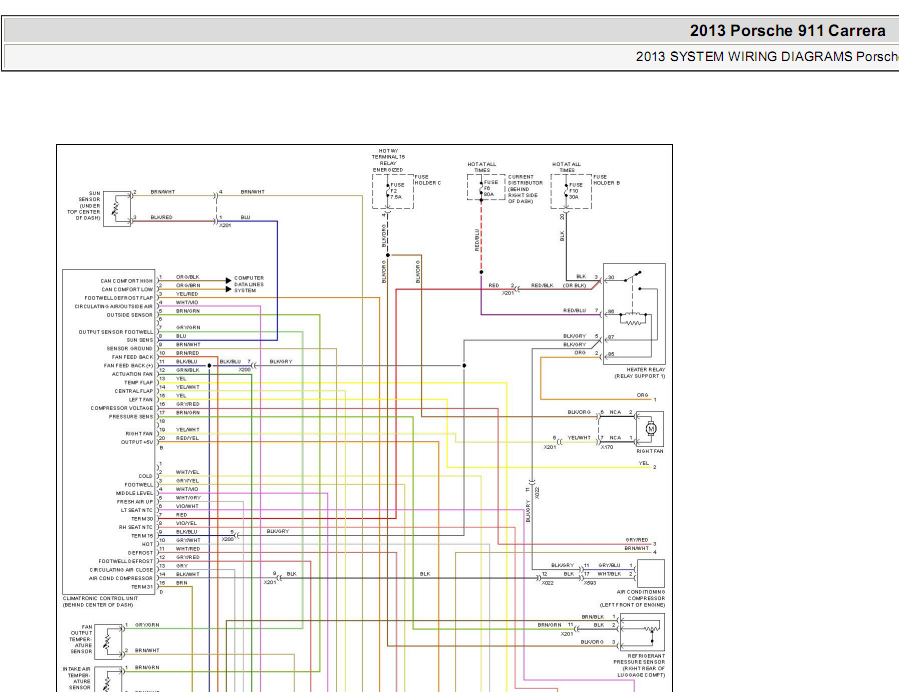Image resolution: width=899 pixels, height=692 pixels.
Task: Select the 'FOOTWELL DEFROST FLAP' pin label
Action: pos(119,298)
